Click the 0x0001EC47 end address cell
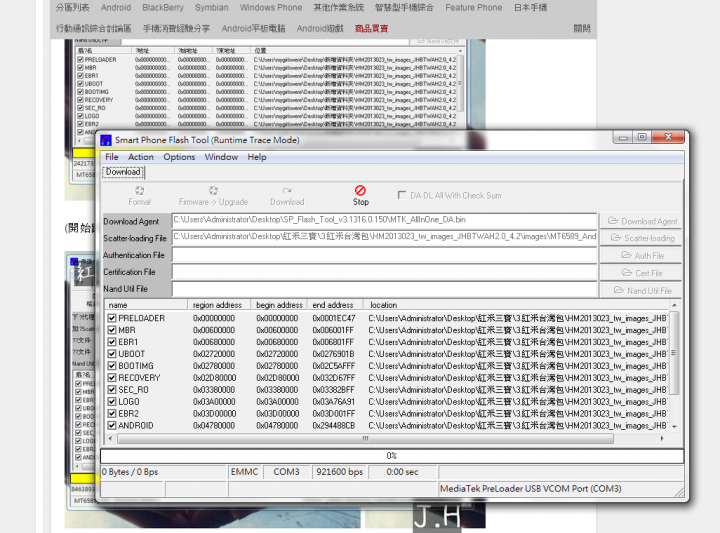Screen dimensions: 720x533 coord(334,318)
